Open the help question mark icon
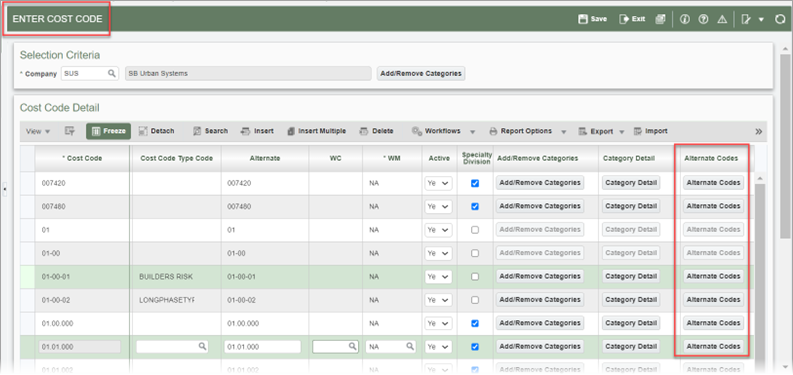793x375 pixels. pyautogui.click(x=703, y=19)
